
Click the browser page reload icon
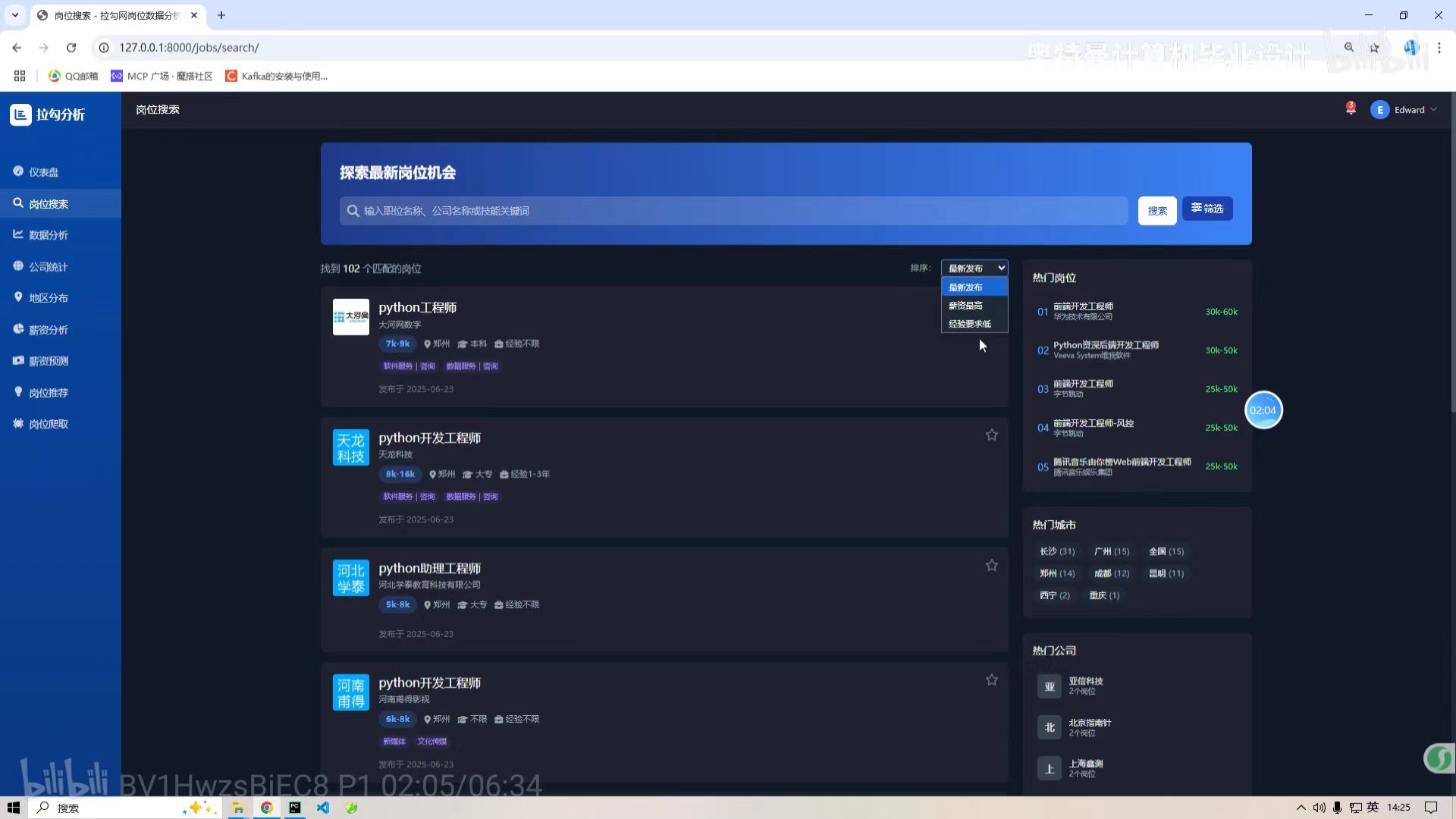coord(71,48)
